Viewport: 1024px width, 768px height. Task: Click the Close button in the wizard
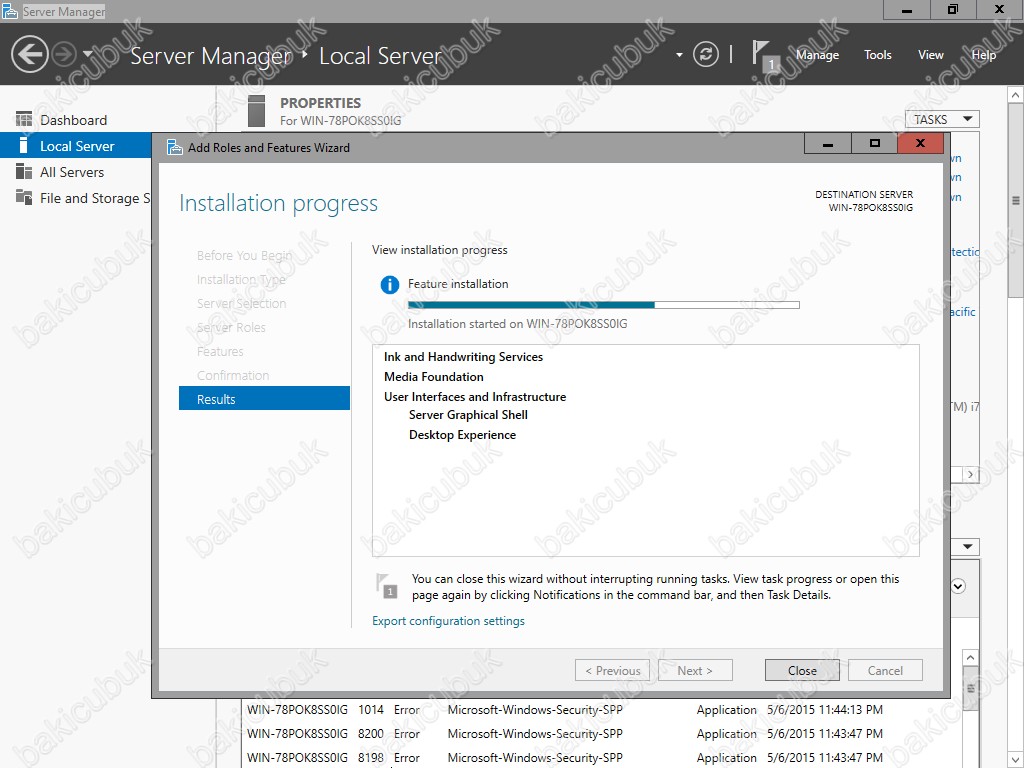point(802,671)
